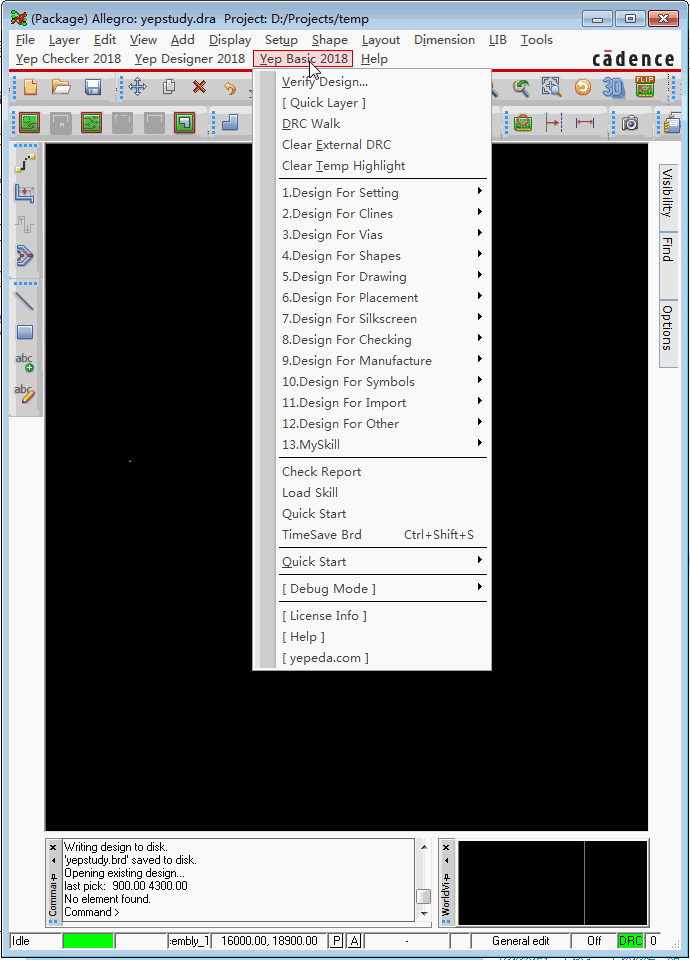This screenshot has width=690, height=960.
Task: Select the Move tool icon
Action: (x=138, y=87)
